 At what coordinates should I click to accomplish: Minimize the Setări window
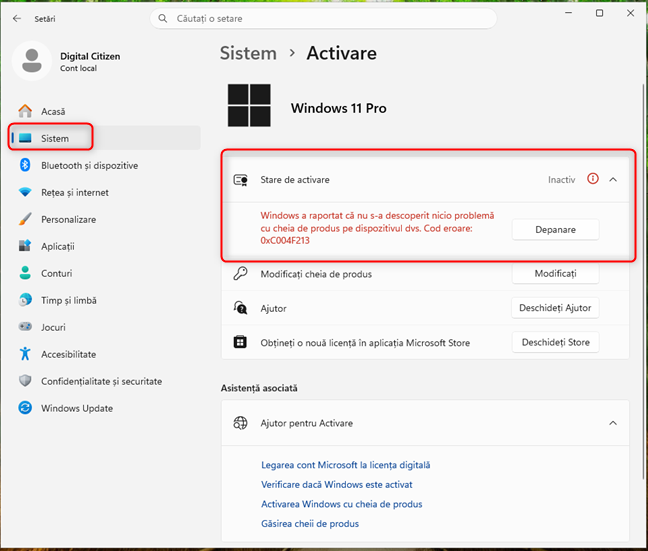pyautogui.click(x=569, y=13)
